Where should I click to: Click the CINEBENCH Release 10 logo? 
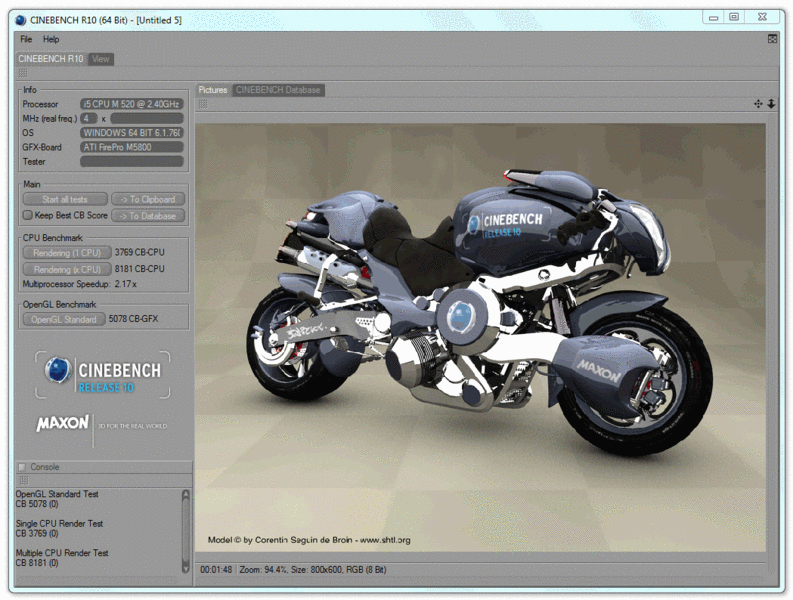coord(103,375)
